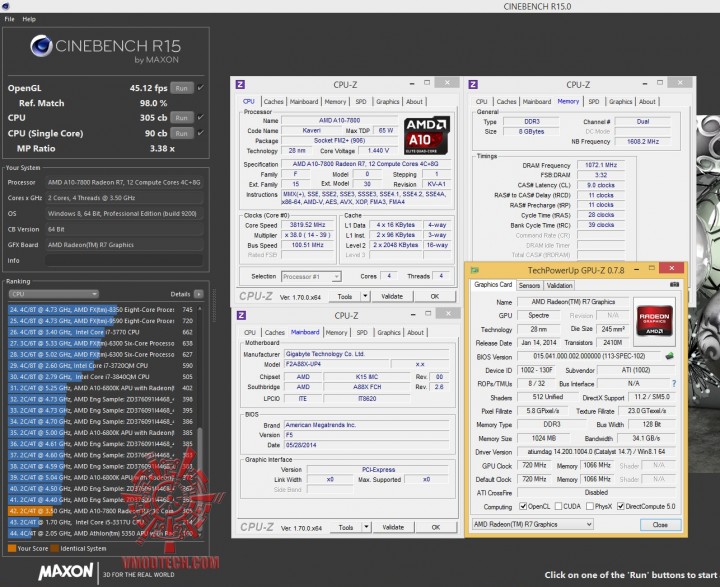Image resolution: width=720 pixels, height=587 pixels.
Task: Click Validate in Mainboard CPU-Z window
Action: click(393, 527)
